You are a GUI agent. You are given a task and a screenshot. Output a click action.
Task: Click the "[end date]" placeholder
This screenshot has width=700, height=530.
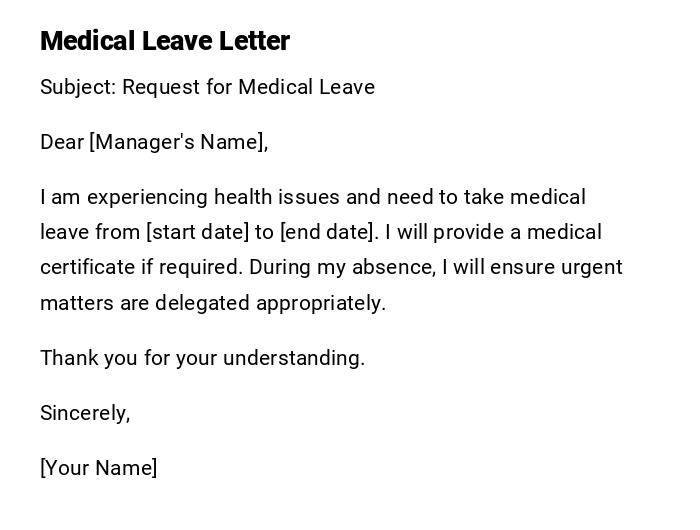click(329, 232)
